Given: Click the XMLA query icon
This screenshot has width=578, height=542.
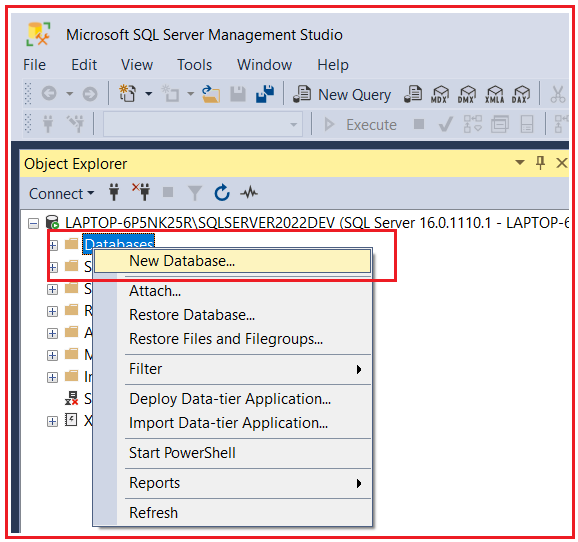Looking at the screenshot, I should click(494, 94).
